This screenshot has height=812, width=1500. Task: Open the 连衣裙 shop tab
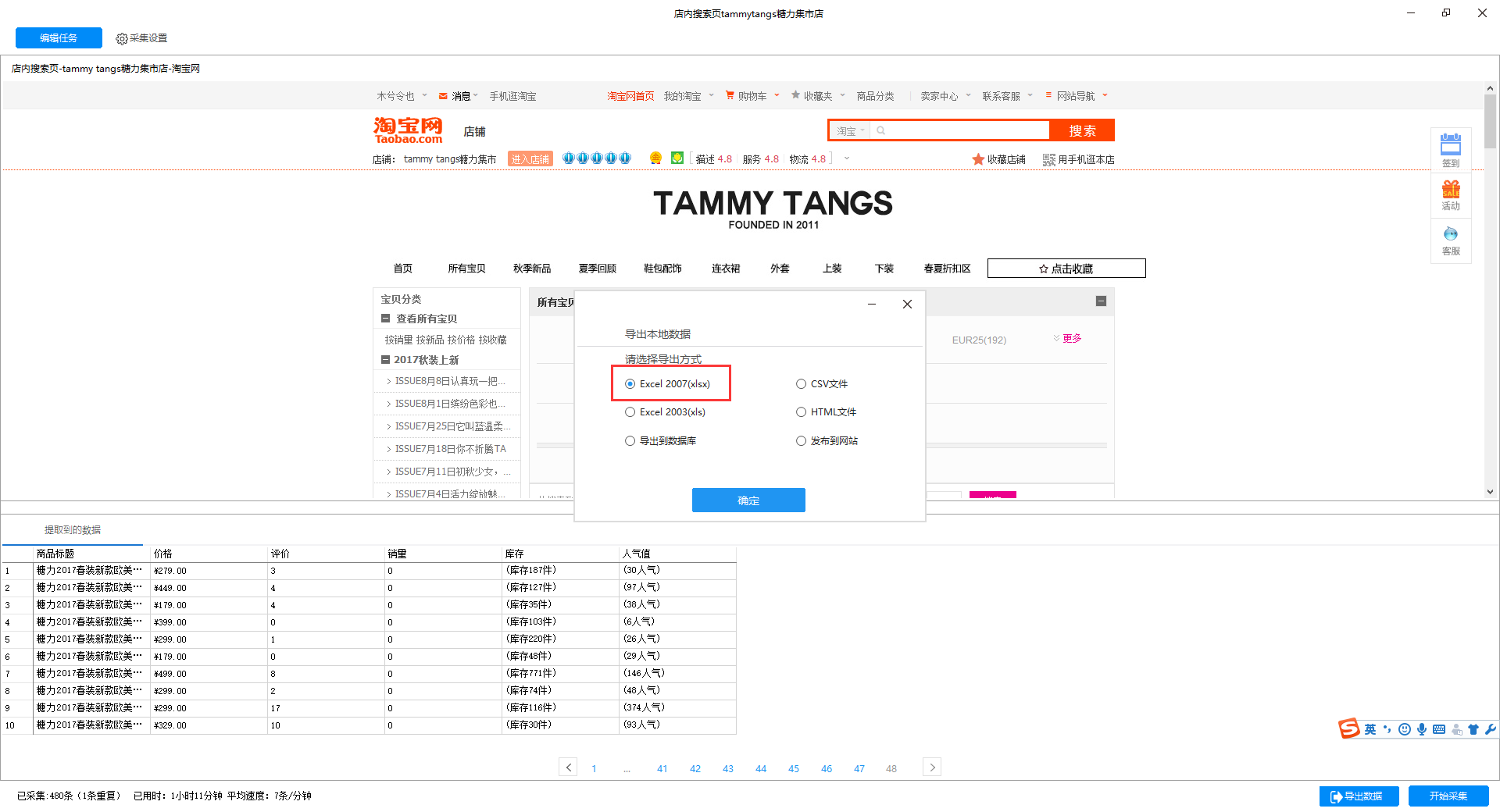[726, 269]
